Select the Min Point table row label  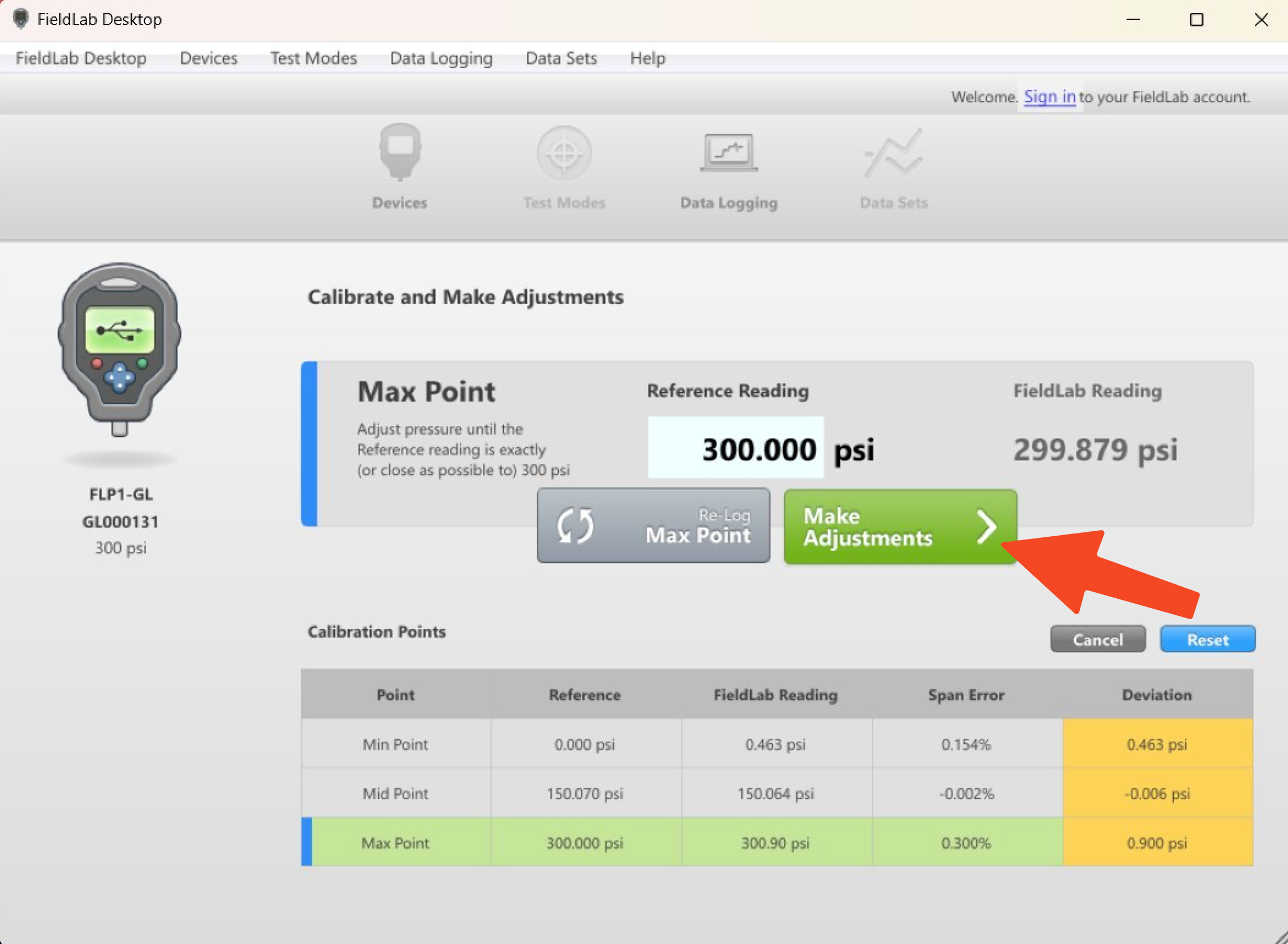click(395, 744)
